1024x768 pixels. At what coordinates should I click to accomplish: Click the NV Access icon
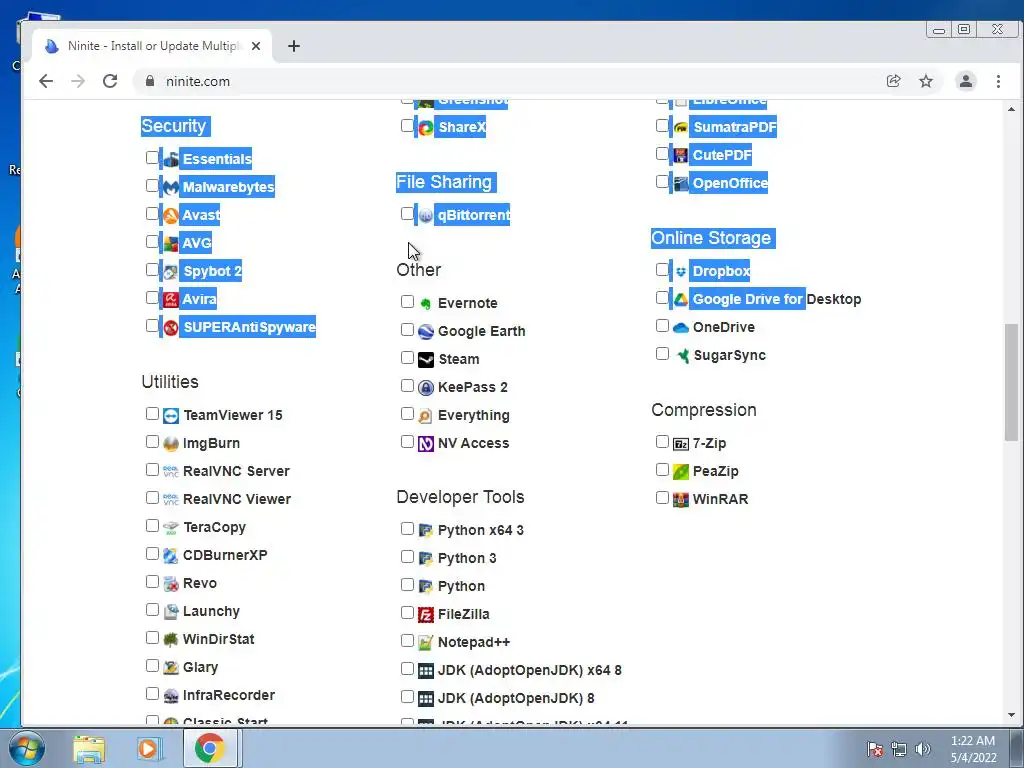(426, 444)
